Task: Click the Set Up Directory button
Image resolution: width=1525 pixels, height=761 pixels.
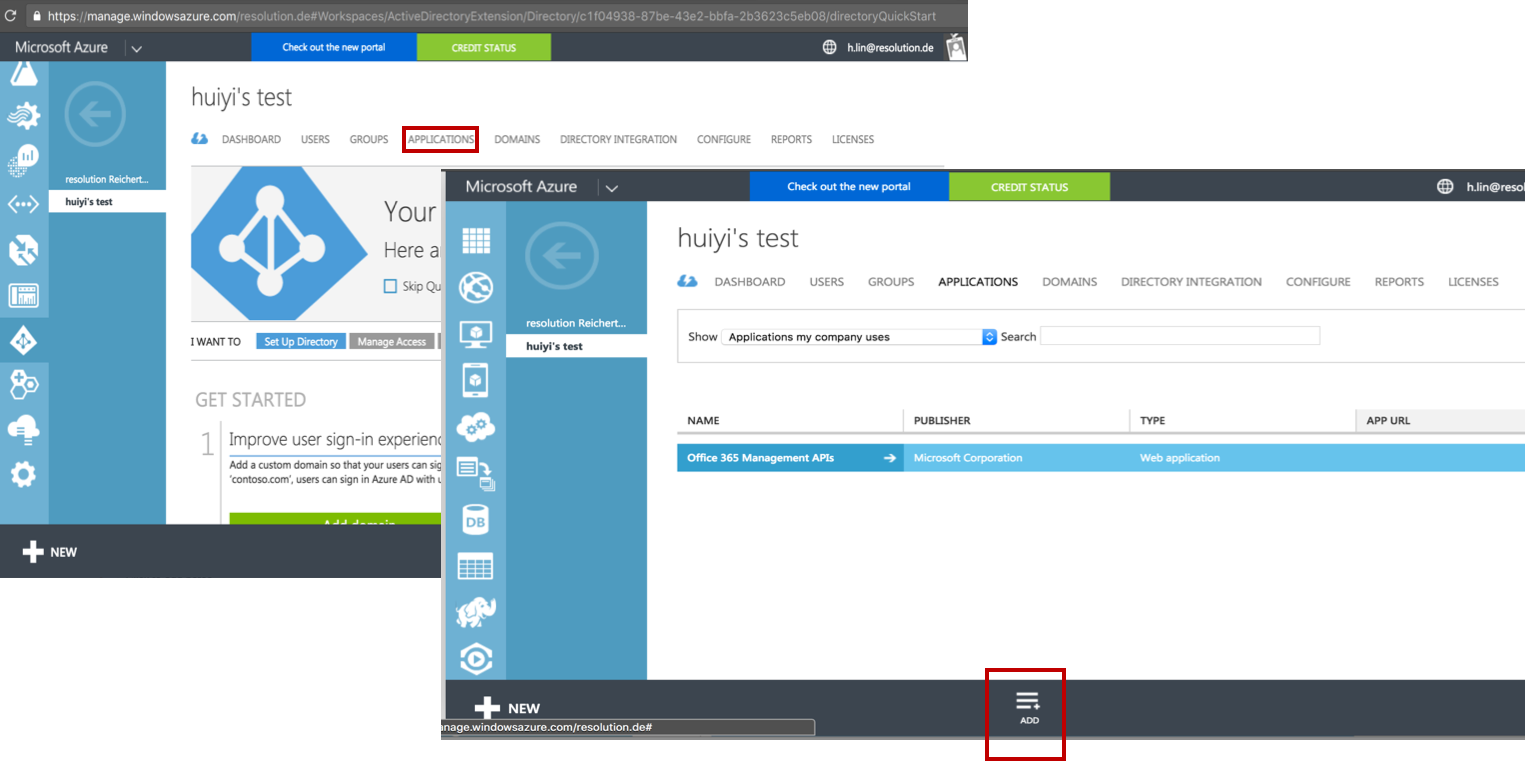Action: pyautogui.click(x=301, y=341)
